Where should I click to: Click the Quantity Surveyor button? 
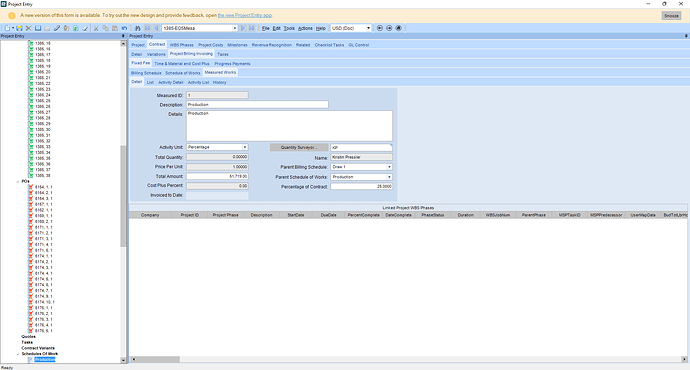pos(299,147)
